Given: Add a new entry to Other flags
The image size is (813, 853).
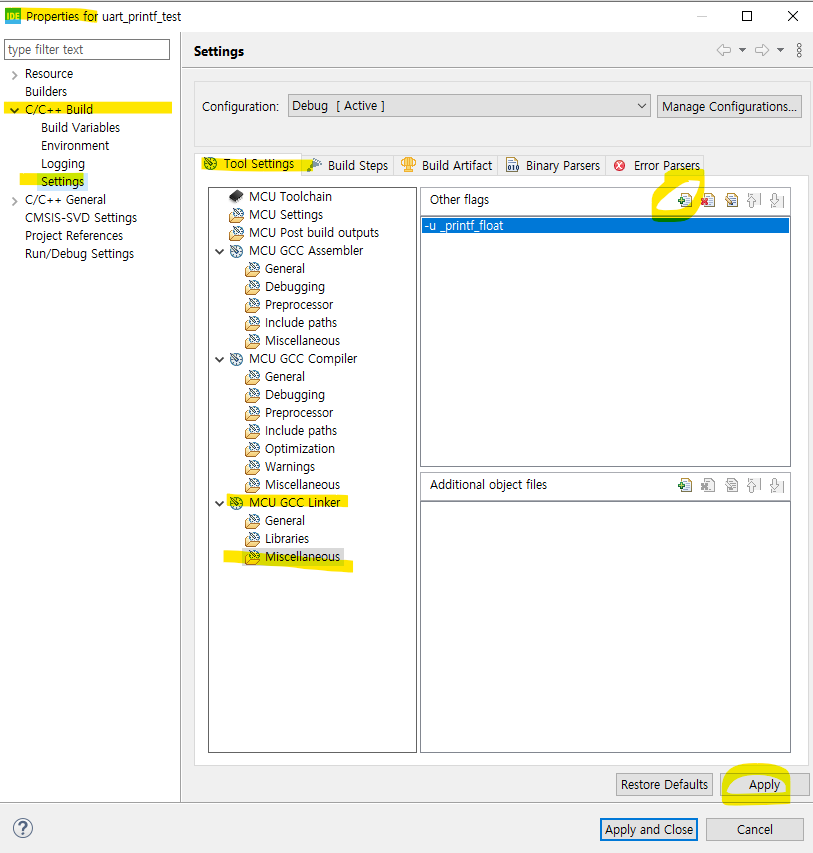Looking at the screenshot, I should coord(685,200).
